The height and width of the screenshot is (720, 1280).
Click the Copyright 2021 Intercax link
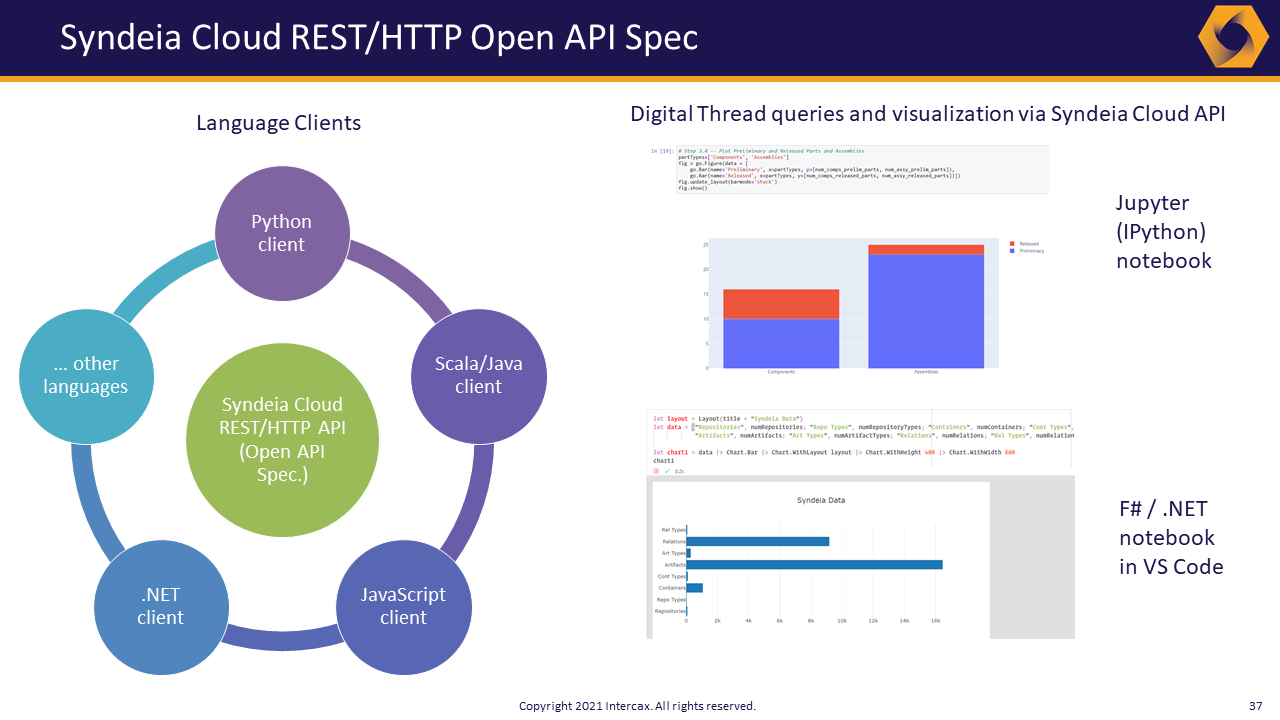[636, 705]
